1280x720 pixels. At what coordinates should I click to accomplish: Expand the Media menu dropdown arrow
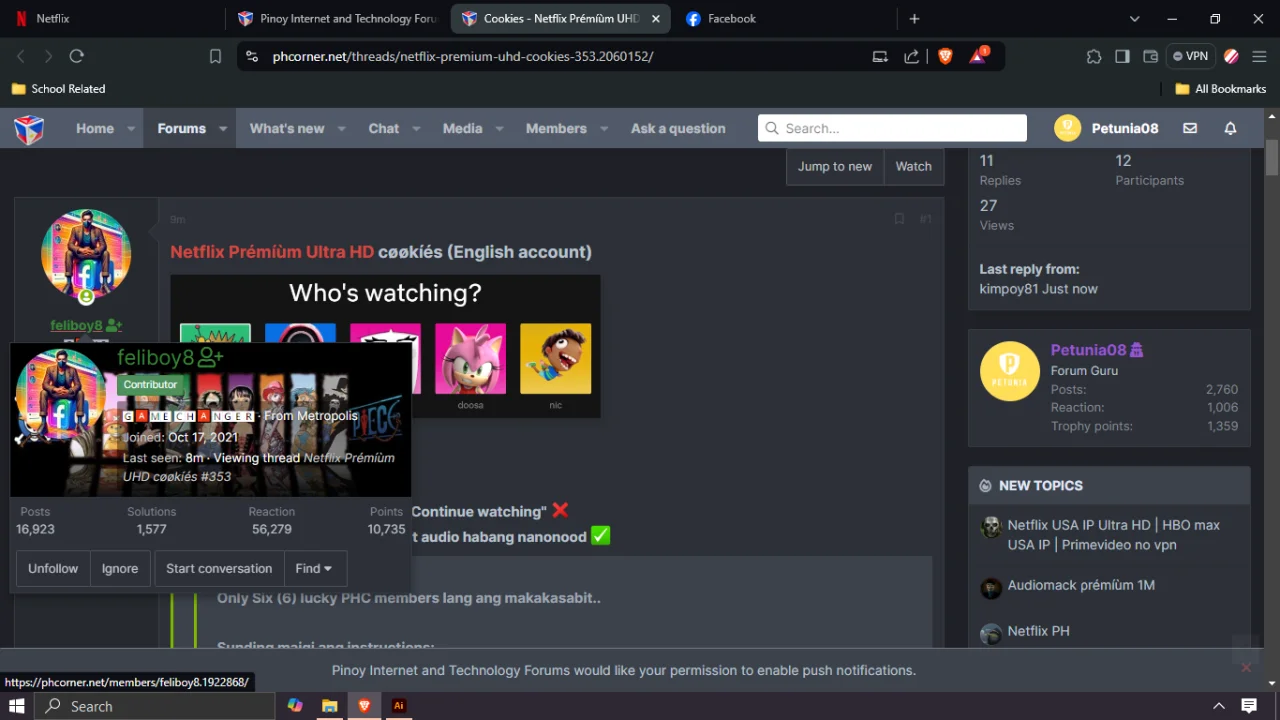pyautogui.click(x=499, y=129)
